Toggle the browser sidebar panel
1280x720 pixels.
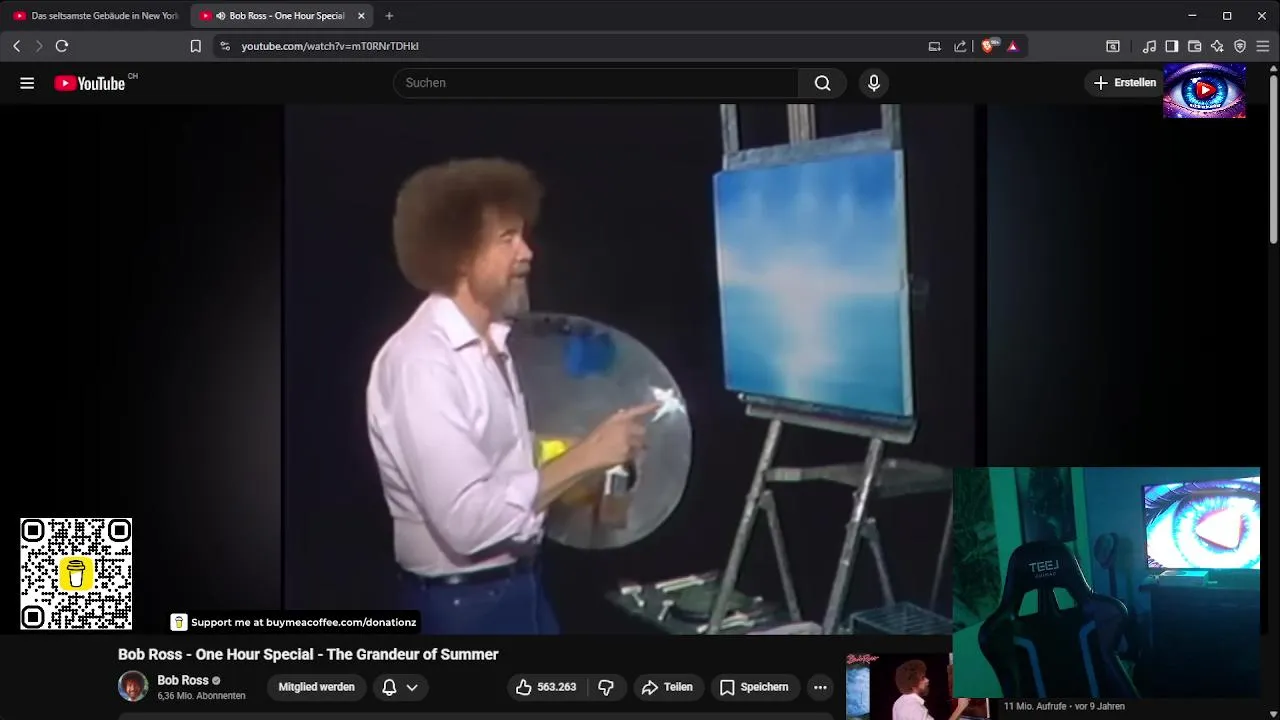(1172, 46)
